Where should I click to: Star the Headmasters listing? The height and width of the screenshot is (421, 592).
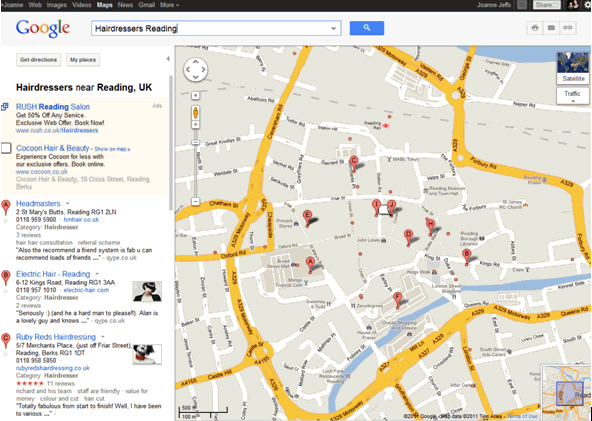point(5,221)
